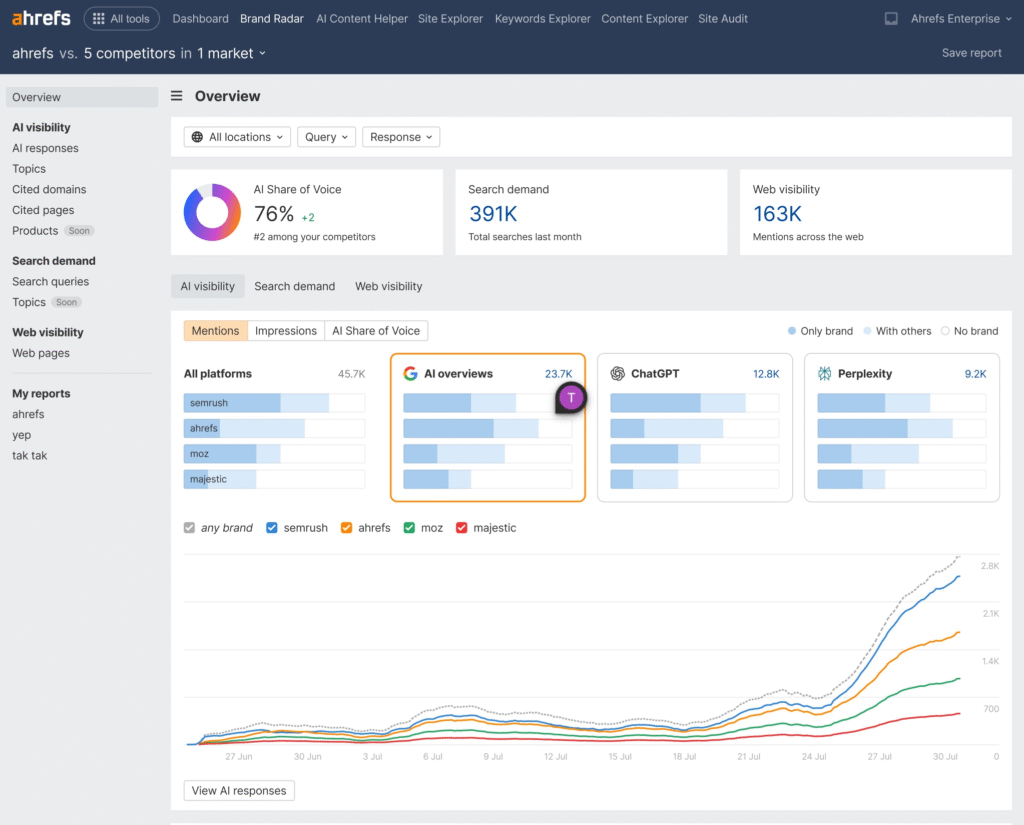Open Topics under AI visibility in the sidebar
Viewport: 1024px width, 825px height.
(29, 169)
